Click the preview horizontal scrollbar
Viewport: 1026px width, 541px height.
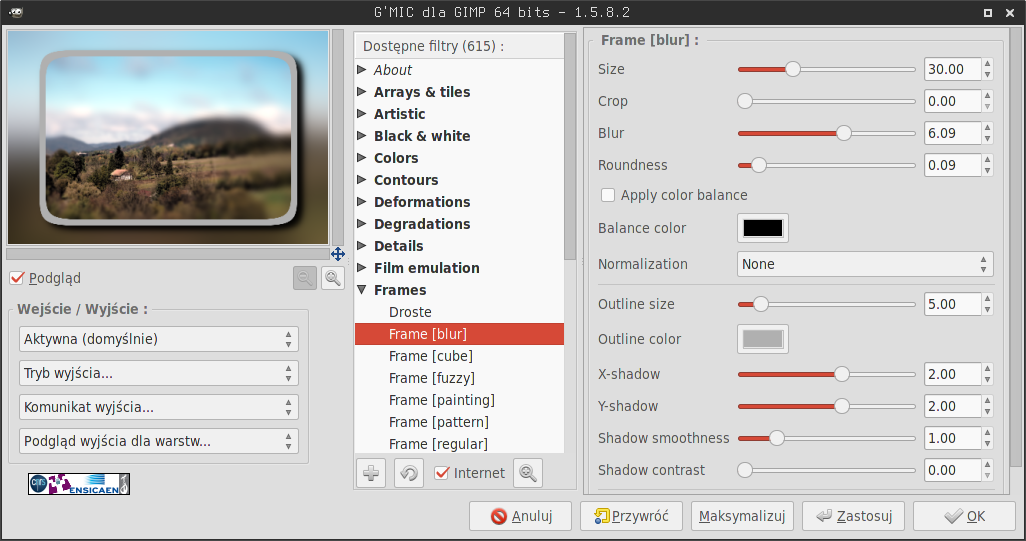[x=168, y=254]
